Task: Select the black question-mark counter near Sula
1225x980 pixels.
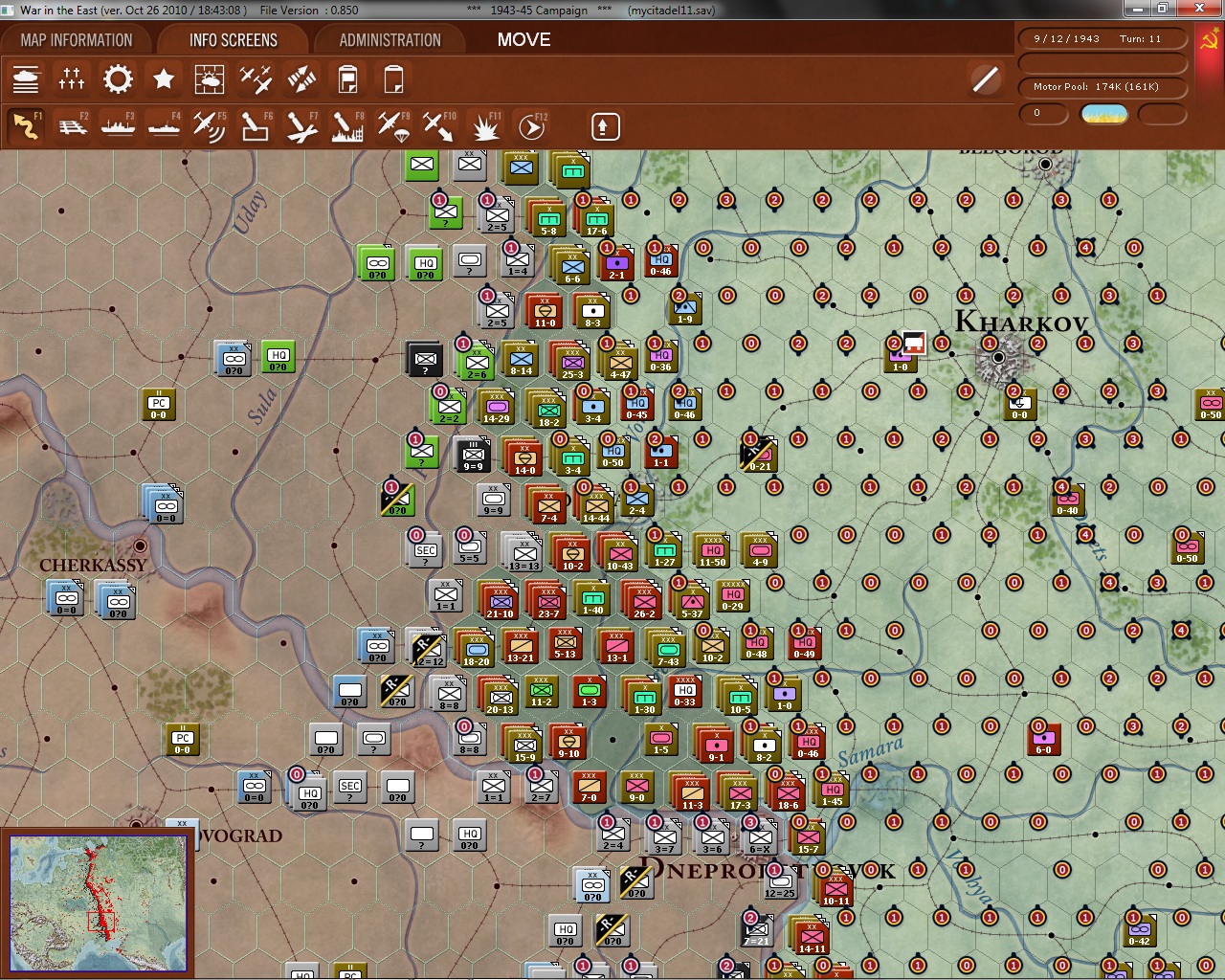Action: coord(424,359)
